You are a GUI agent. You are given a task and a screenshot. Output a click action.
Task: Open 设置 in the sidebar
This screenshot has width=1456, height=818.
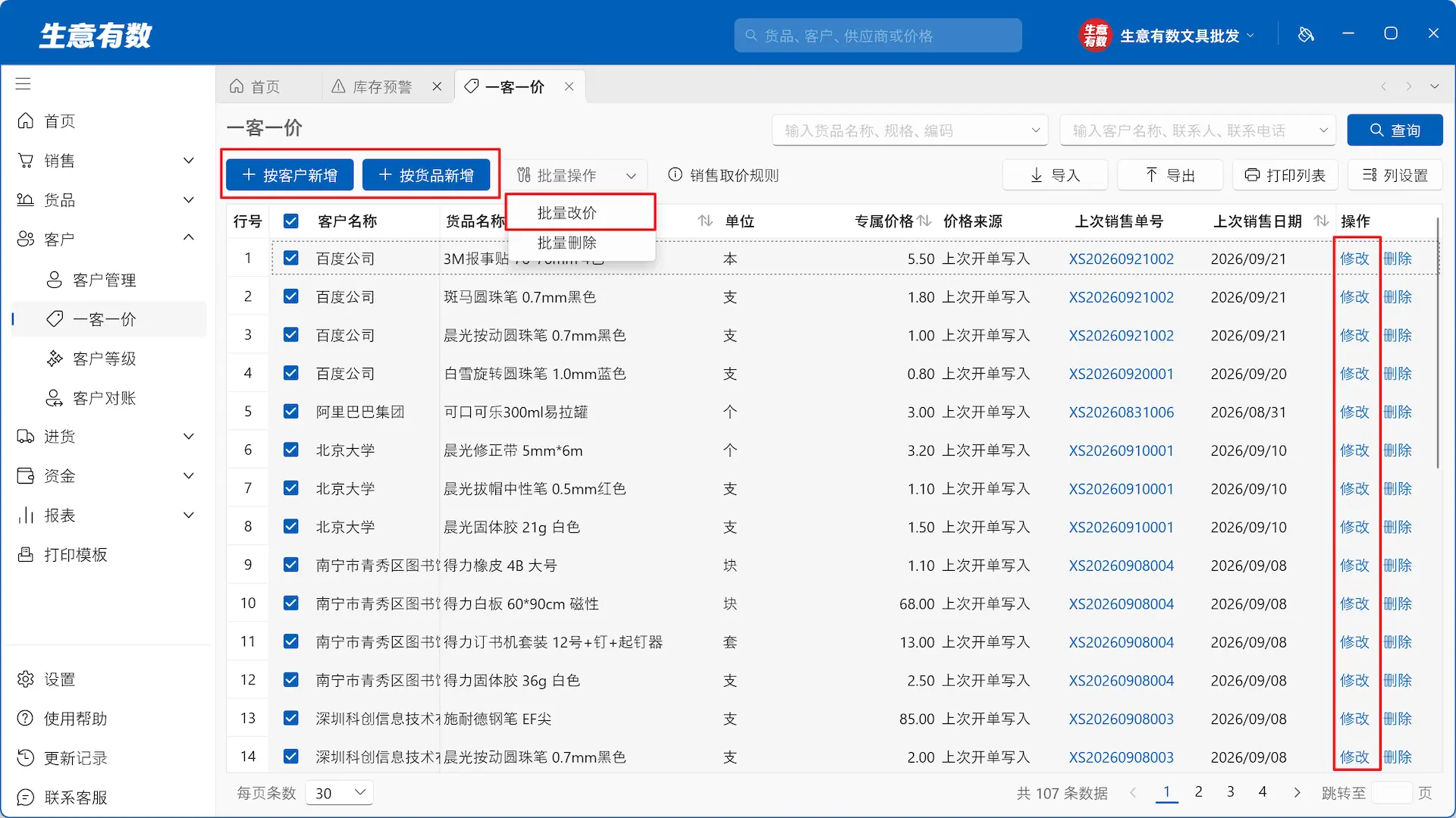click(x=45, y=679)
